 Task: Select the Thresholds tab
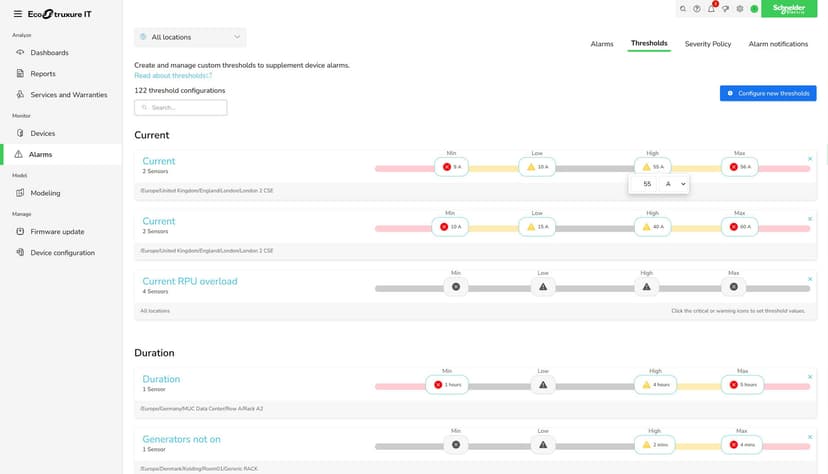pos(649,43)
